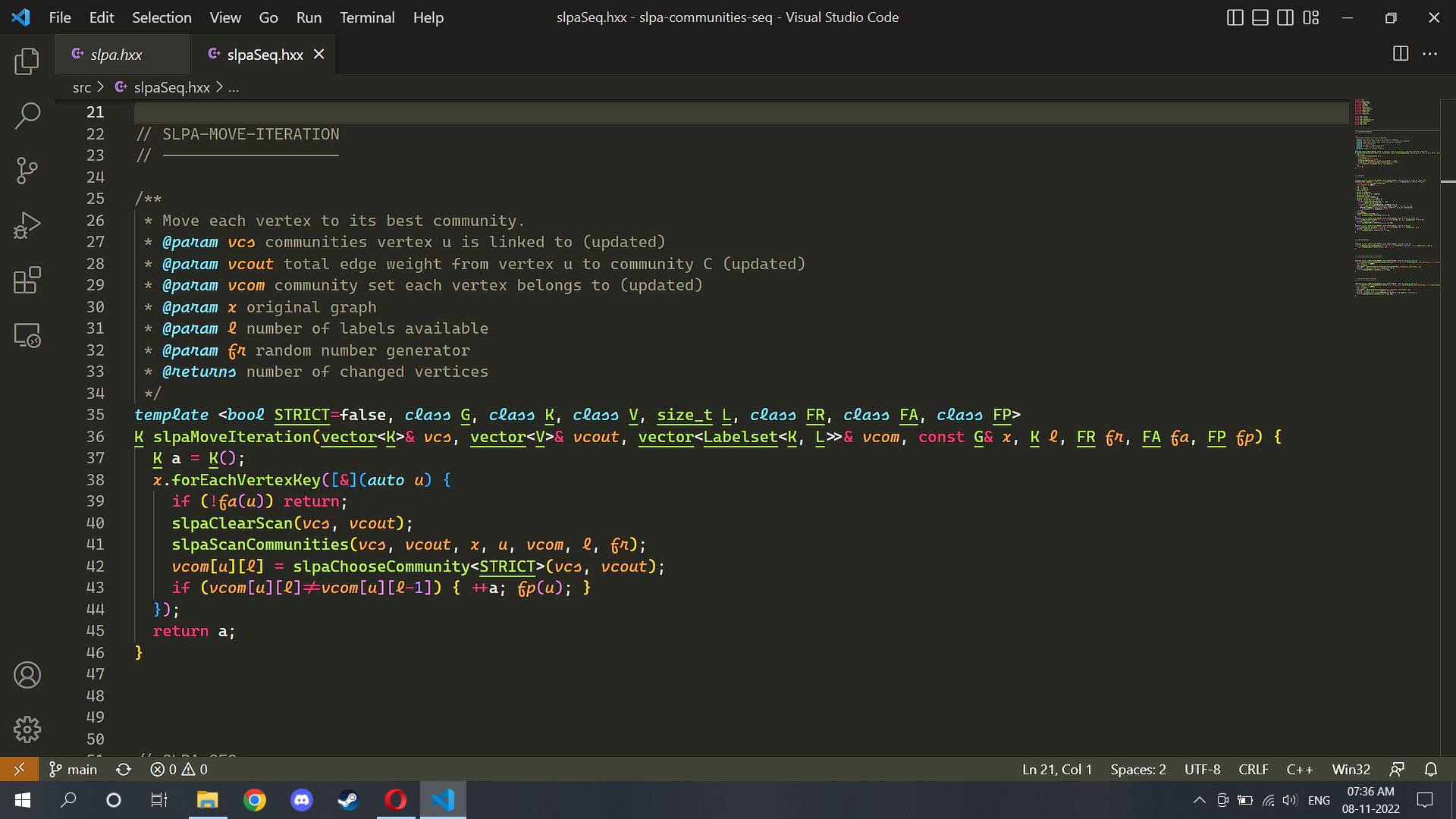Toggle the bottom panel layout button

1260,17
